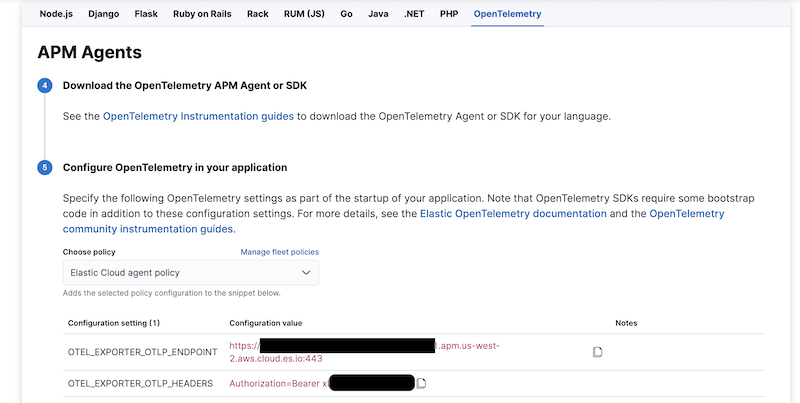The image size is (800, 403).
Task: Click the step 5 circle marker
Action: pos(45,167)
